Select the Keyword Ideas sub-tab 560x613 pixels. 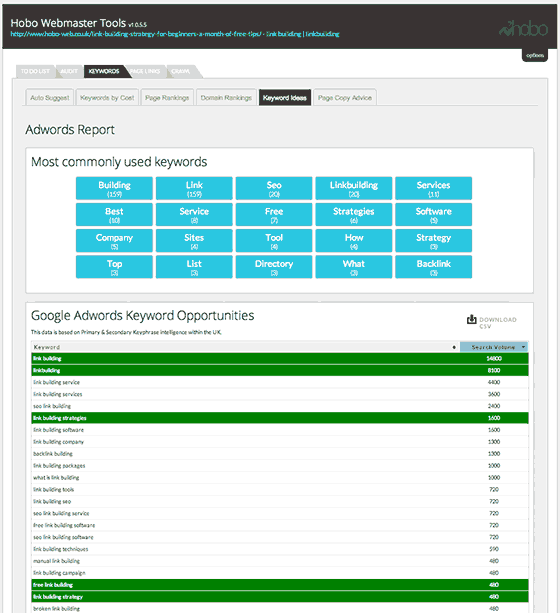(285, 98)
